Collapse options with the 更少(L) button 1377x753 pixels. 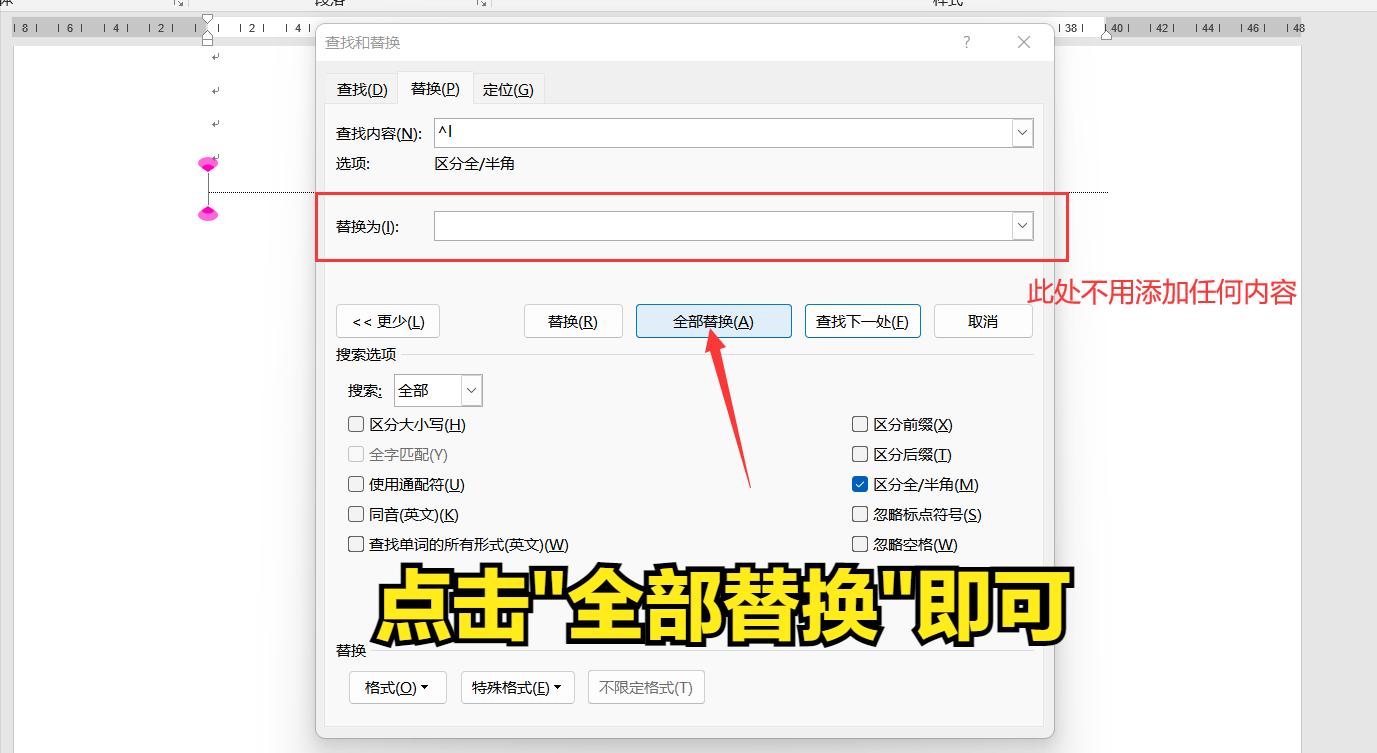point(387,320)
